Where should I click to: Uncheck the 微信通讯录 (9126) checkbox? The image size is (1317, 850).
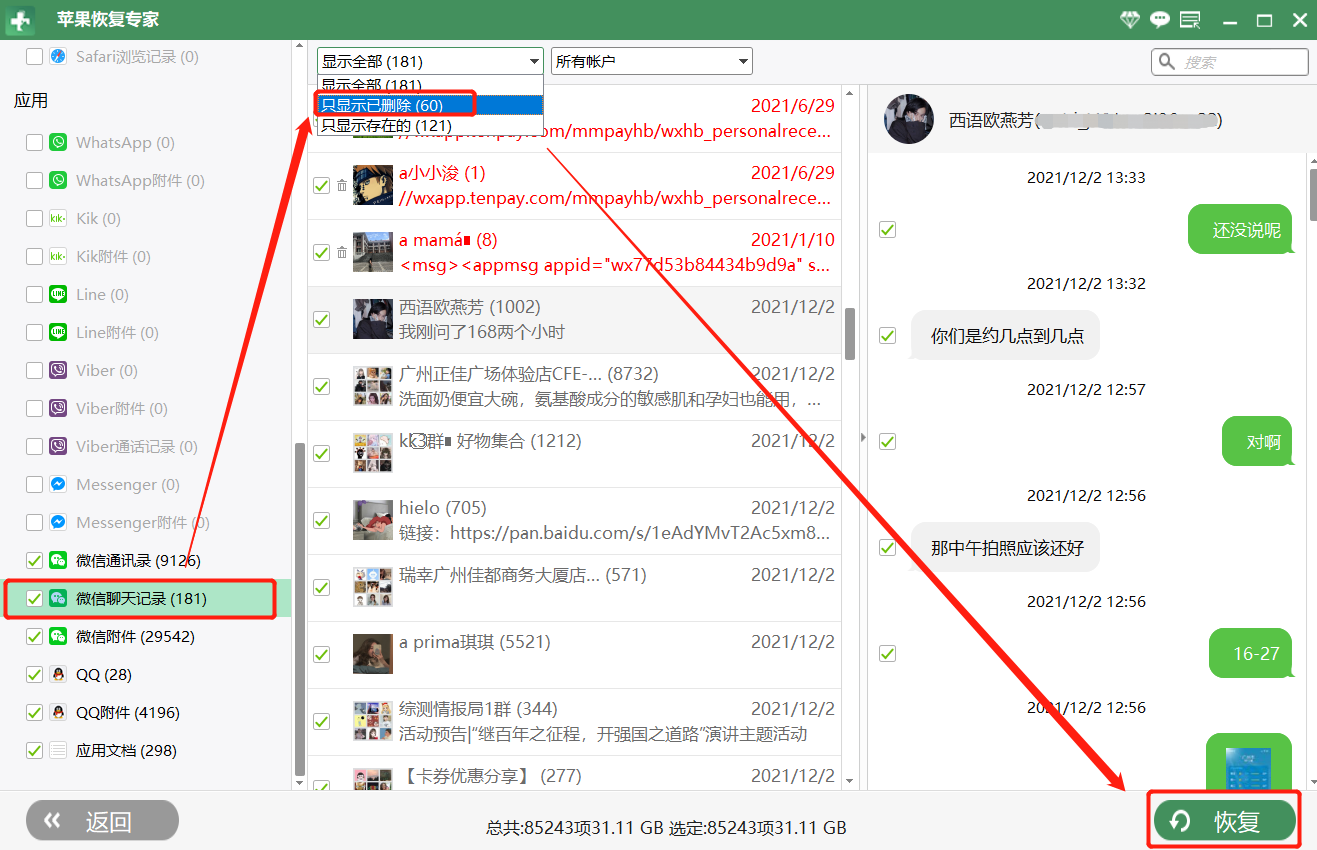tap(34, 561)
